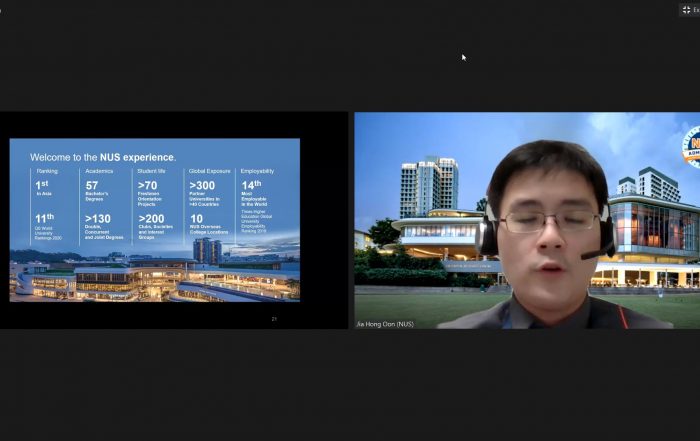
Task: Click the 'Academics' column heading
Action: pyautogui.click(x=99, y=171)
